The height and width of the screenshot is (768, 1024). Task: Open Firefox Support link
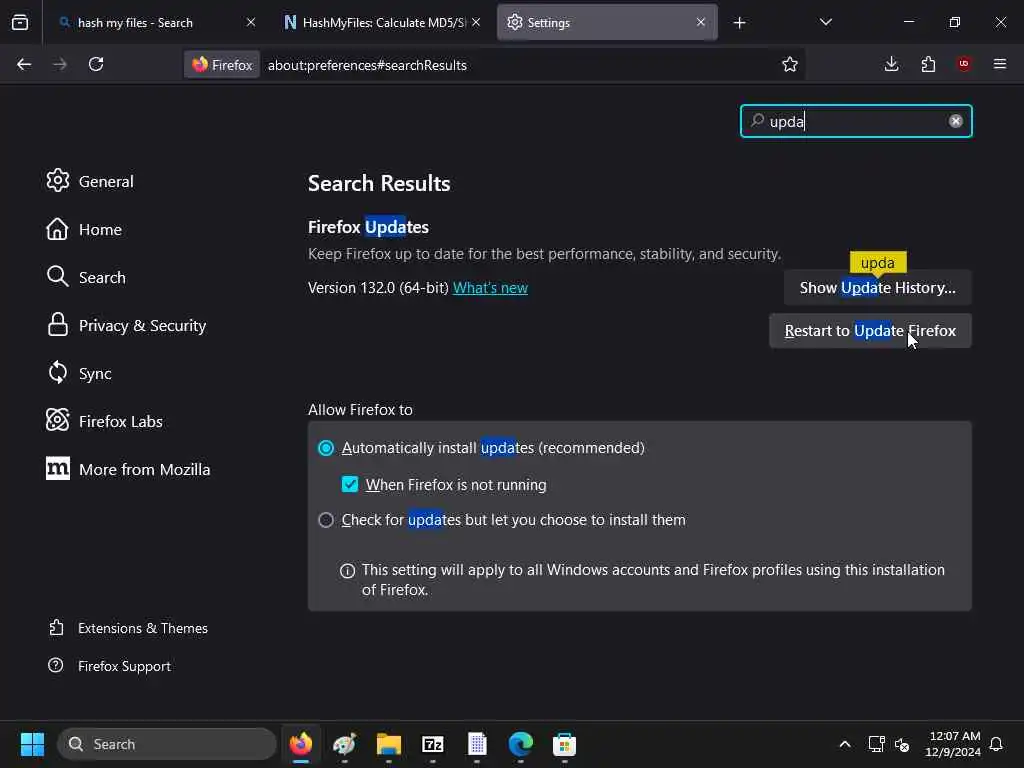pos(110,665)
